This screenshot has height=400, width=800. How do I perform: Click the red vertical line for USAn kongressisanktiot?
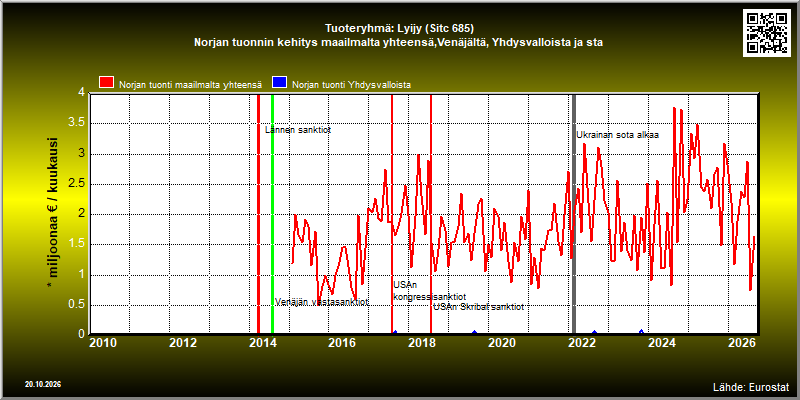[392, 214]
